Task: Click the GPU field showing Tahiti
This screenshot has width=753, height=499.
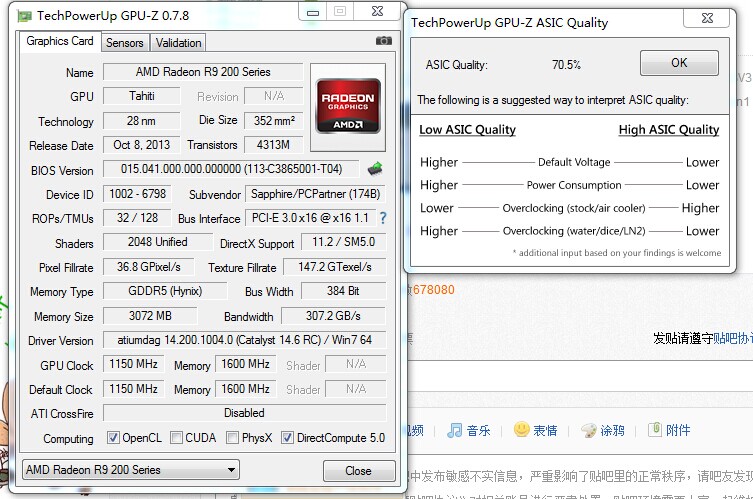Action: [142, 96]
